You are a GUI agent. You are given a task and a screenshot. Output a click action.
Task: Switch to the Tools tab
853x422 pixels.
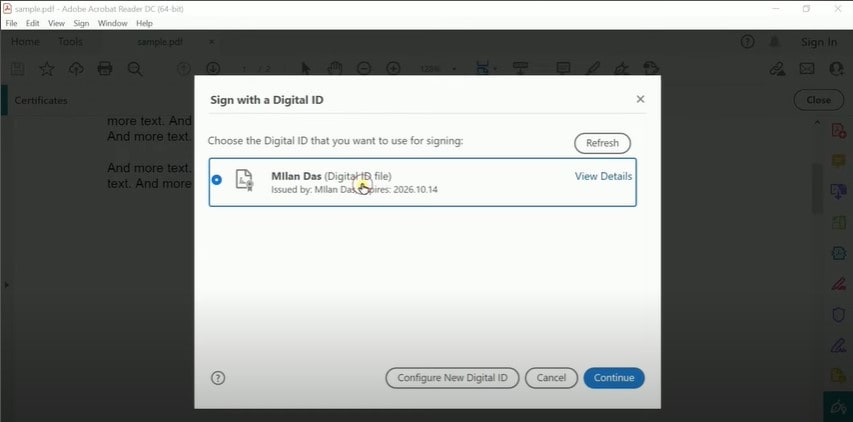coord(70,42)
